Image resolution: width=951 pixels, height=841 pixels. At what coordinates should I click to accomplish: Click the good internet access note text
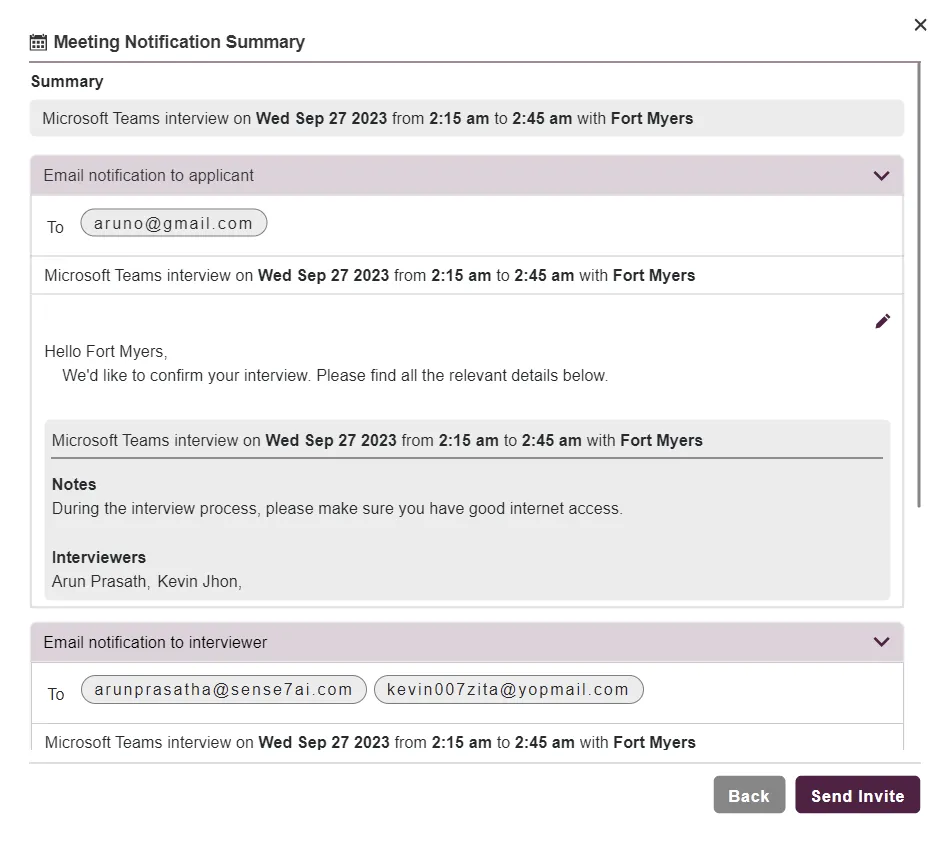tap(337, 508)
